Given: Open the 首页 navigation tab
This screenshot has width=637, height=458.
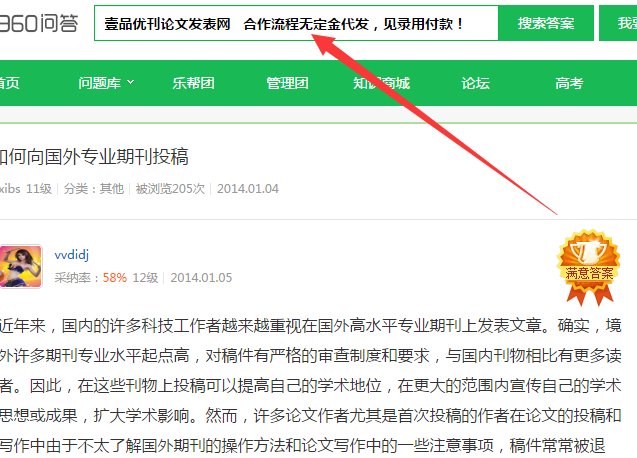Looking at the screenshot, I should 9,83.
